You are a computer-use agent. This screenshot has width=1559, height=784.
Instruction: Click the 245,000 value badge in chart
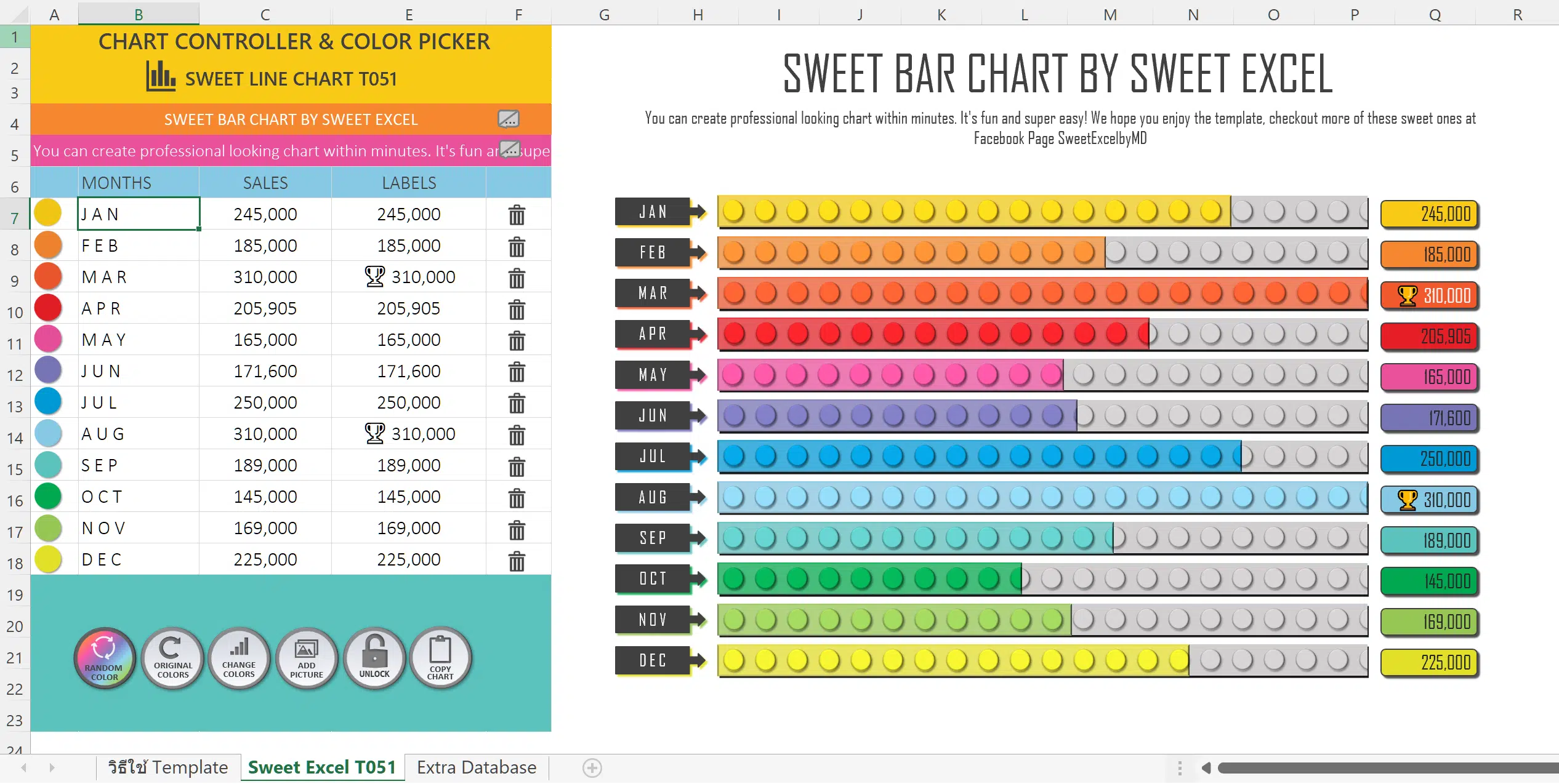coord(1430,214)
